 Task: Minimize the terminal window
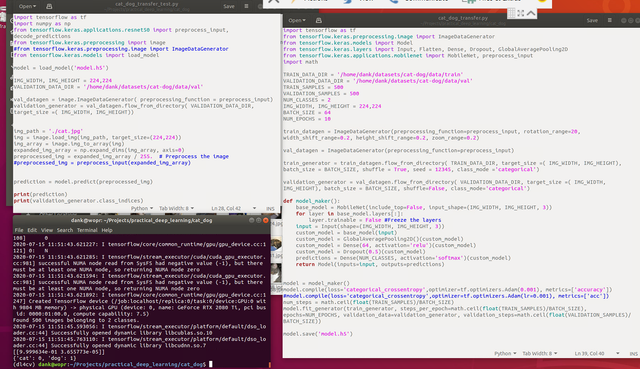click(x=251, y=220)
